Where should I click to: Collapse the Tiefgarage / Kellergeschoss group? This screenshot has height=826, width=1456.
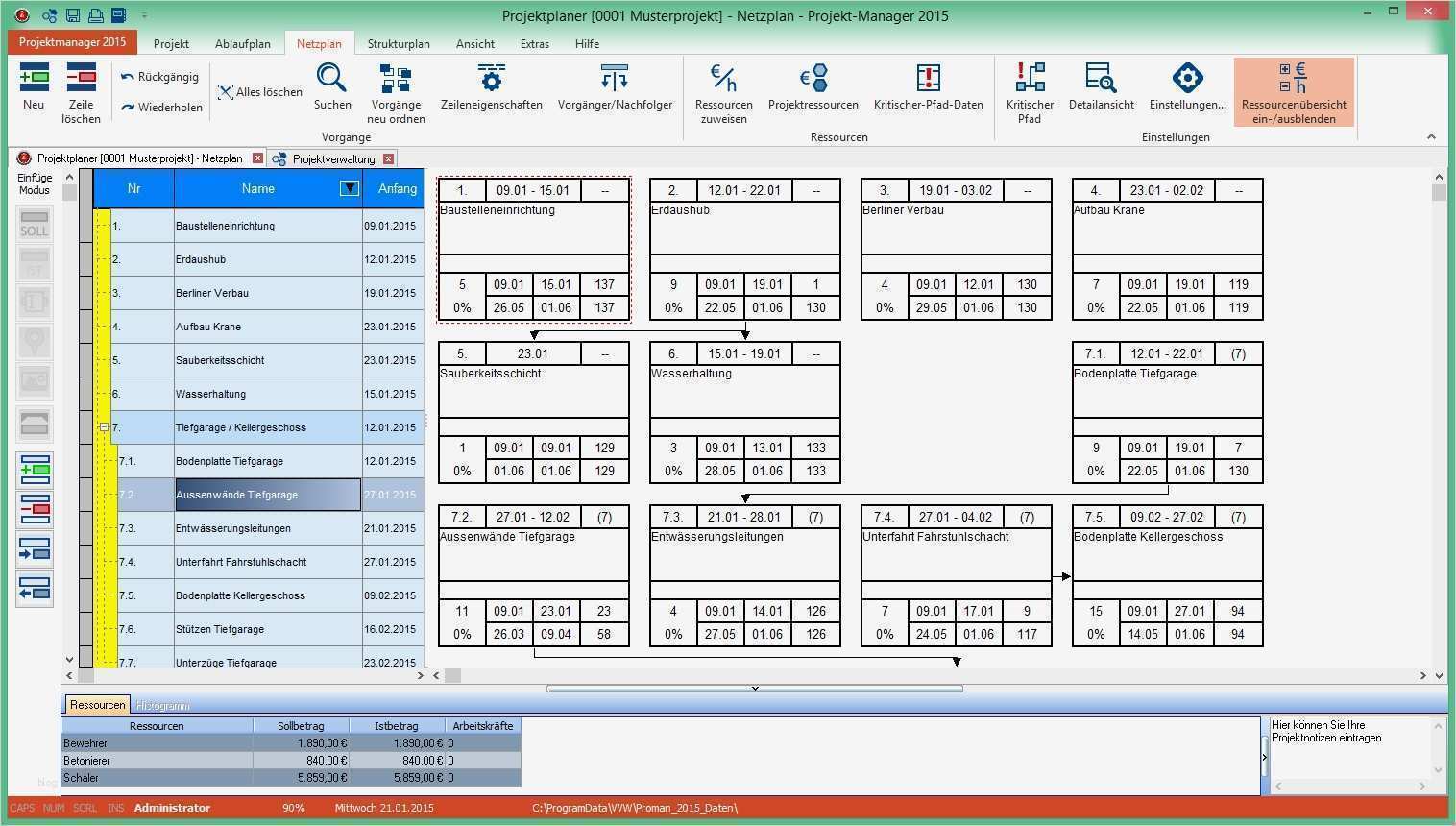[104, 427]
